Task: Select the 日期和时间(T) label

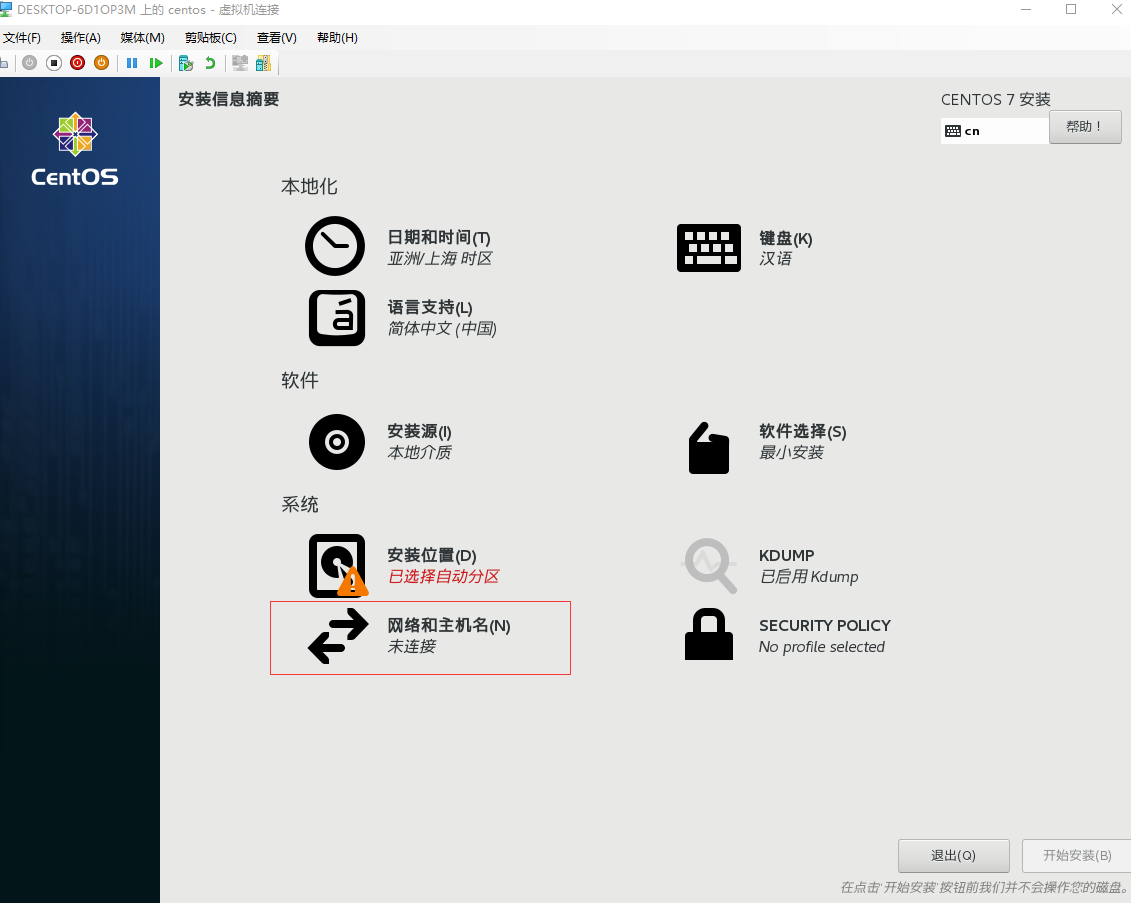Action: coord(439,237)
